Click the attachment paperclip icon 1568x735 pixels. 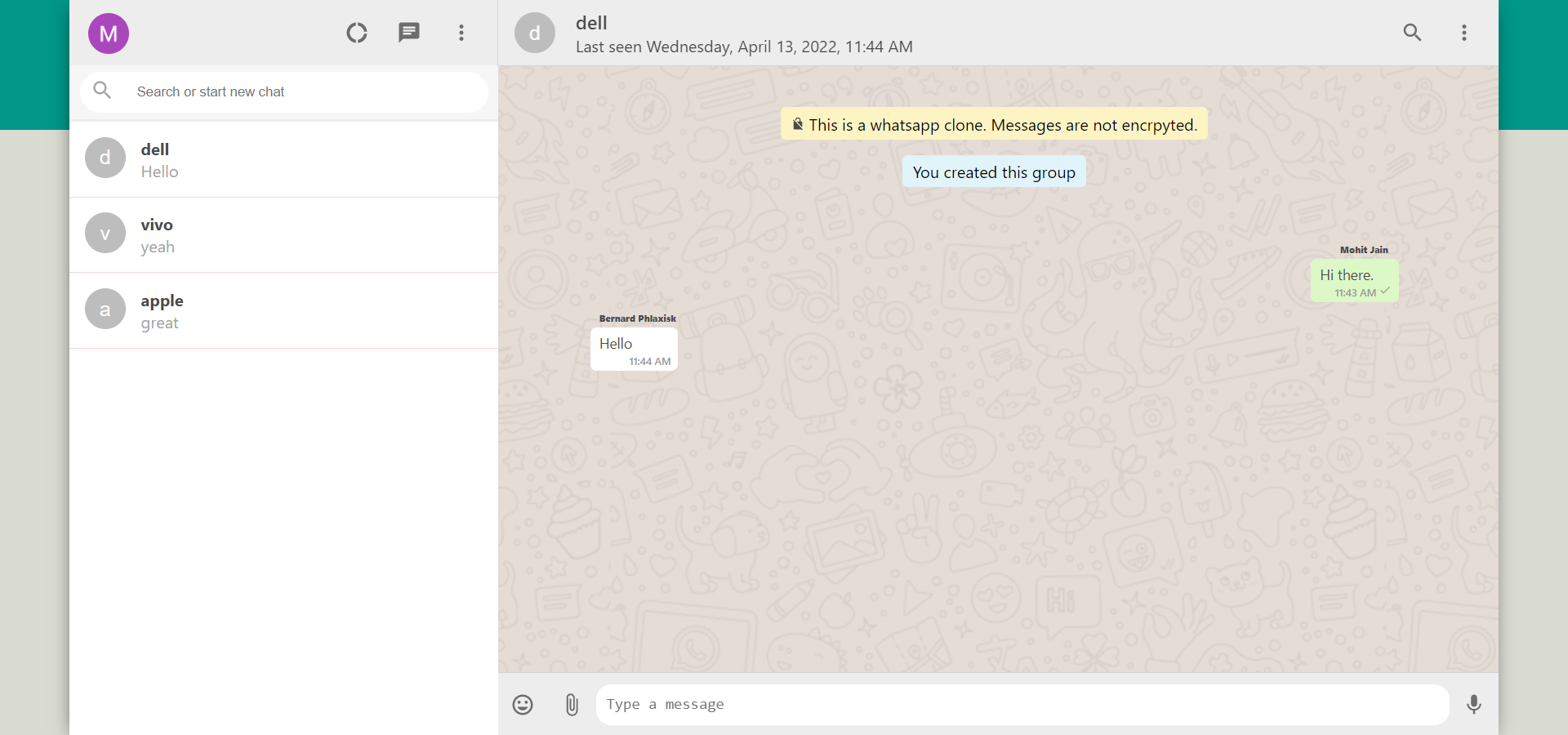[x=571, y=704]
